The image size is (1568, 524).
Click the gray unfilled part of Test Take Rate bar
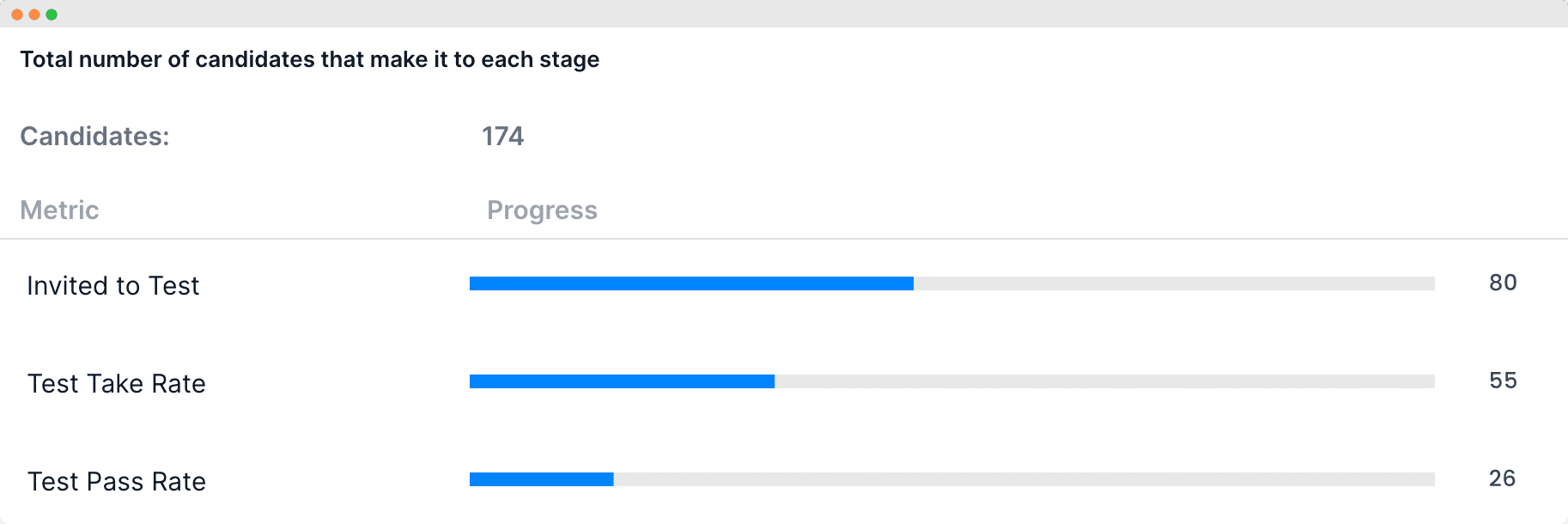click(1104, 381)
